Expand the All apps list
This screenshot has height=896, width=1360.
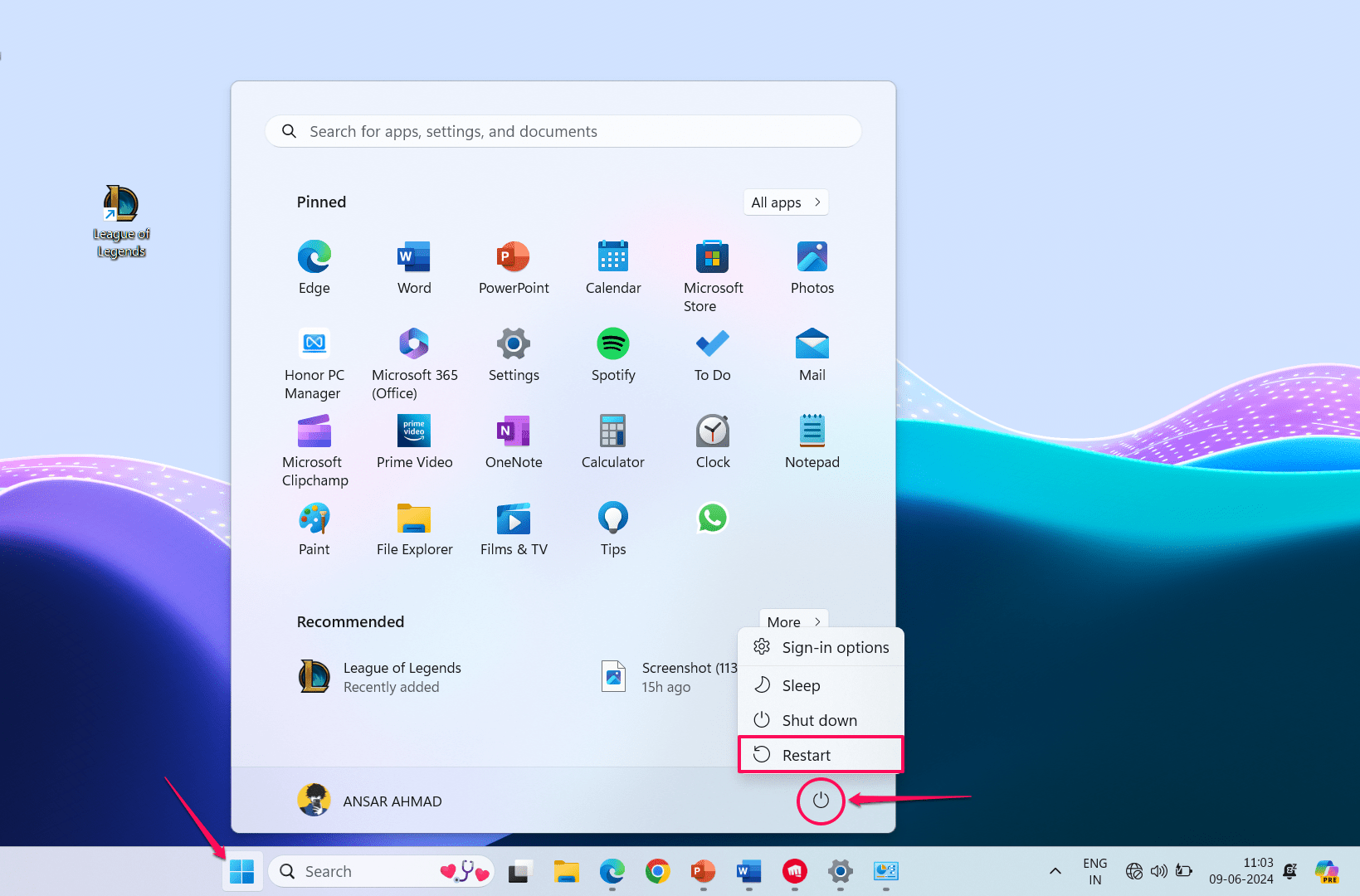(786, 202)
